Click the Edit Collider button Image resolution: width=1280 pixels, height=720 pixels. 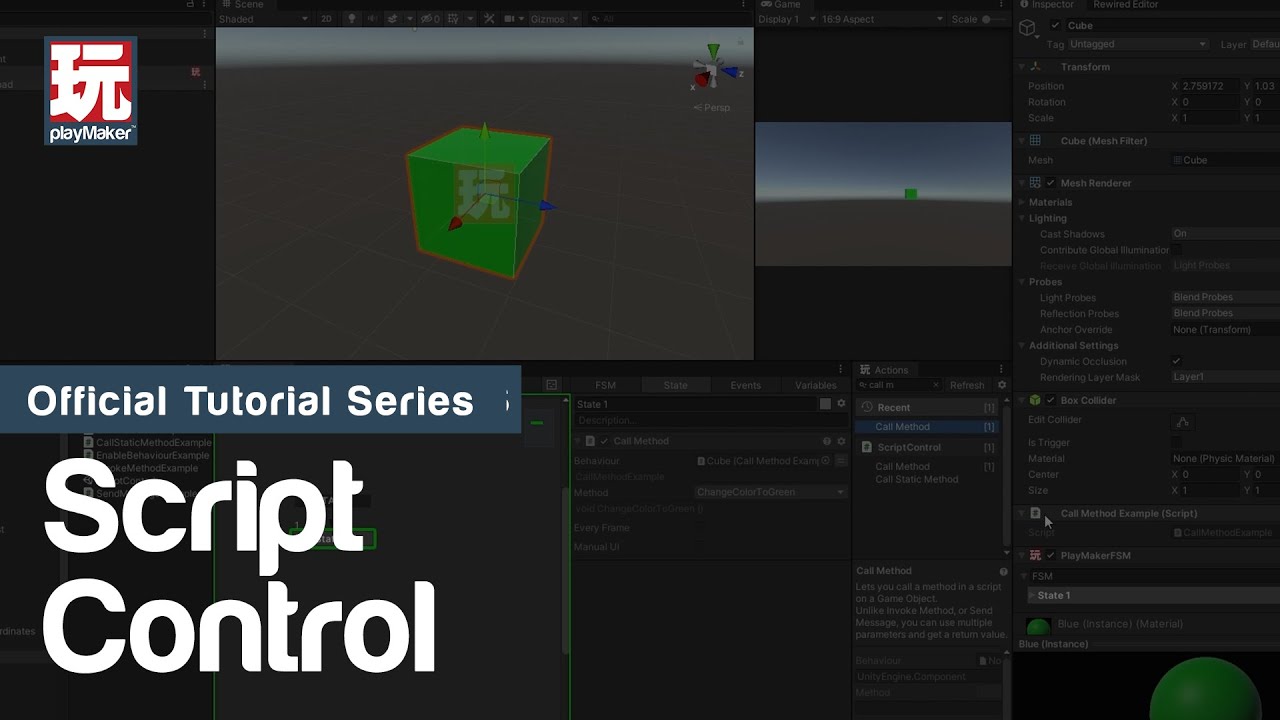click(1183, 422)
